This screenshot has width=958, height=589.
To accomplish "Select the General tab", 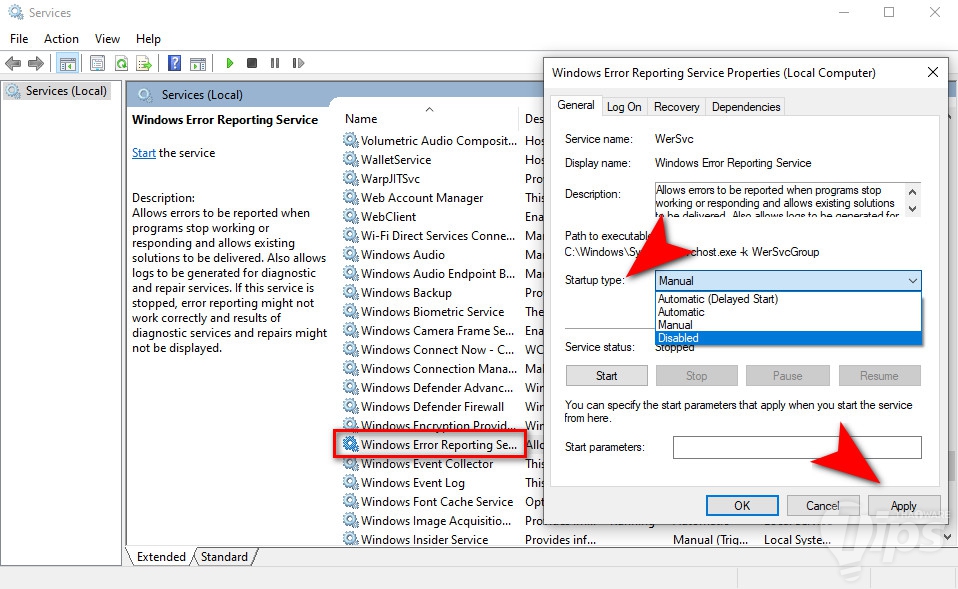I will 576,105.
